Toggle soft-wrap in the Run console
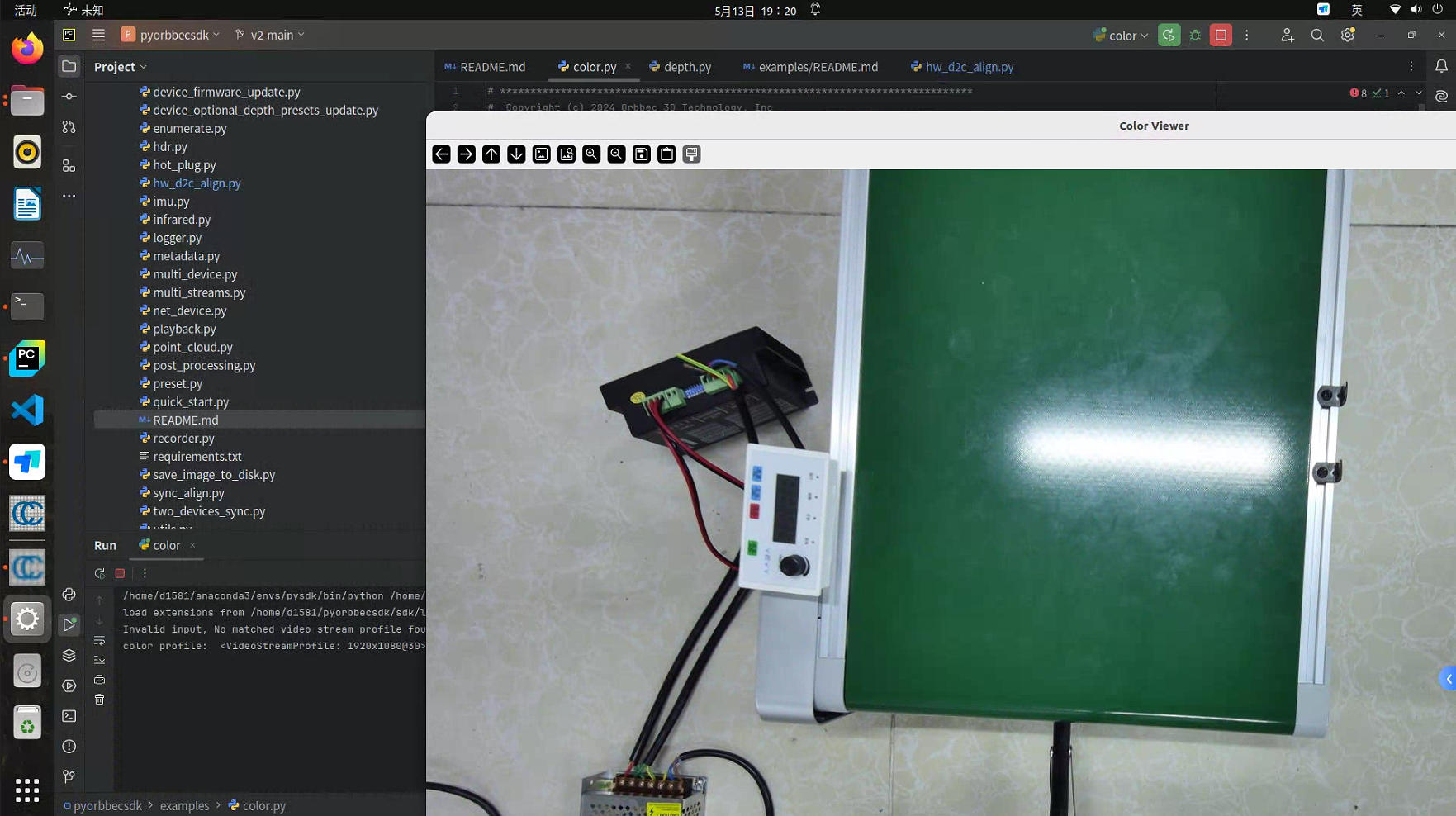Image resolution: width=1456 pixels, height=816 pixels. coord(100,640)
